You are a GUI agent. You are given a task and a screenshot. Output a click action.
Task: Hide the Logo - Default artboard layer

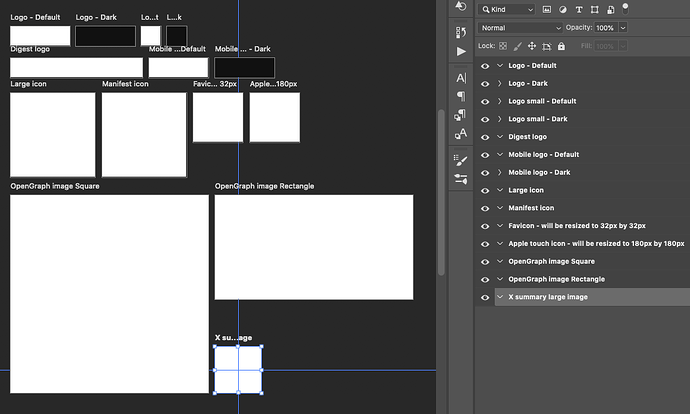tap(485, 66)
